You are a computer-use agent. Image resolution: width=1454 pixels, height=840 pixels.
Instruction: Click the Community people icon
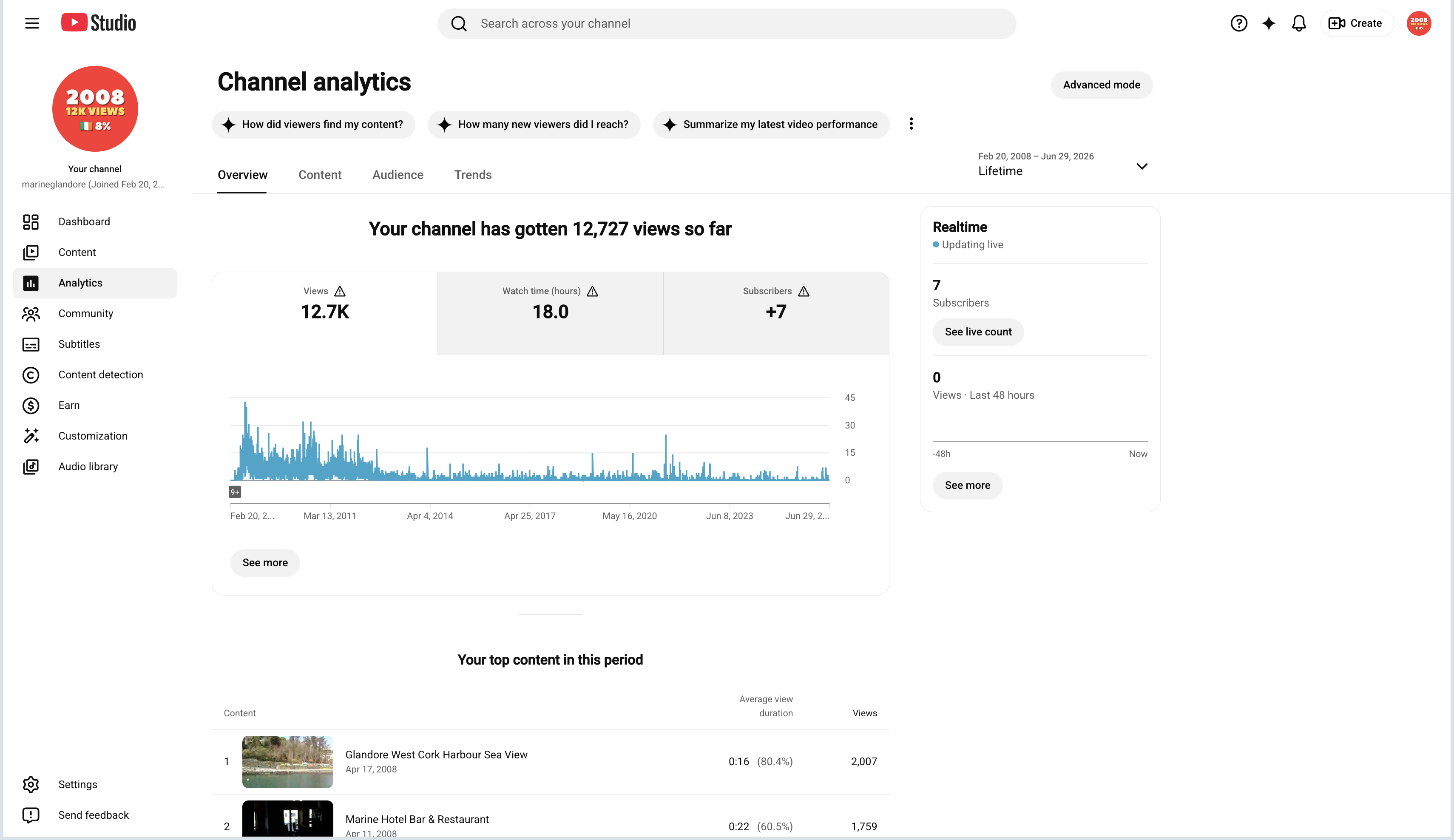[31, 313]
